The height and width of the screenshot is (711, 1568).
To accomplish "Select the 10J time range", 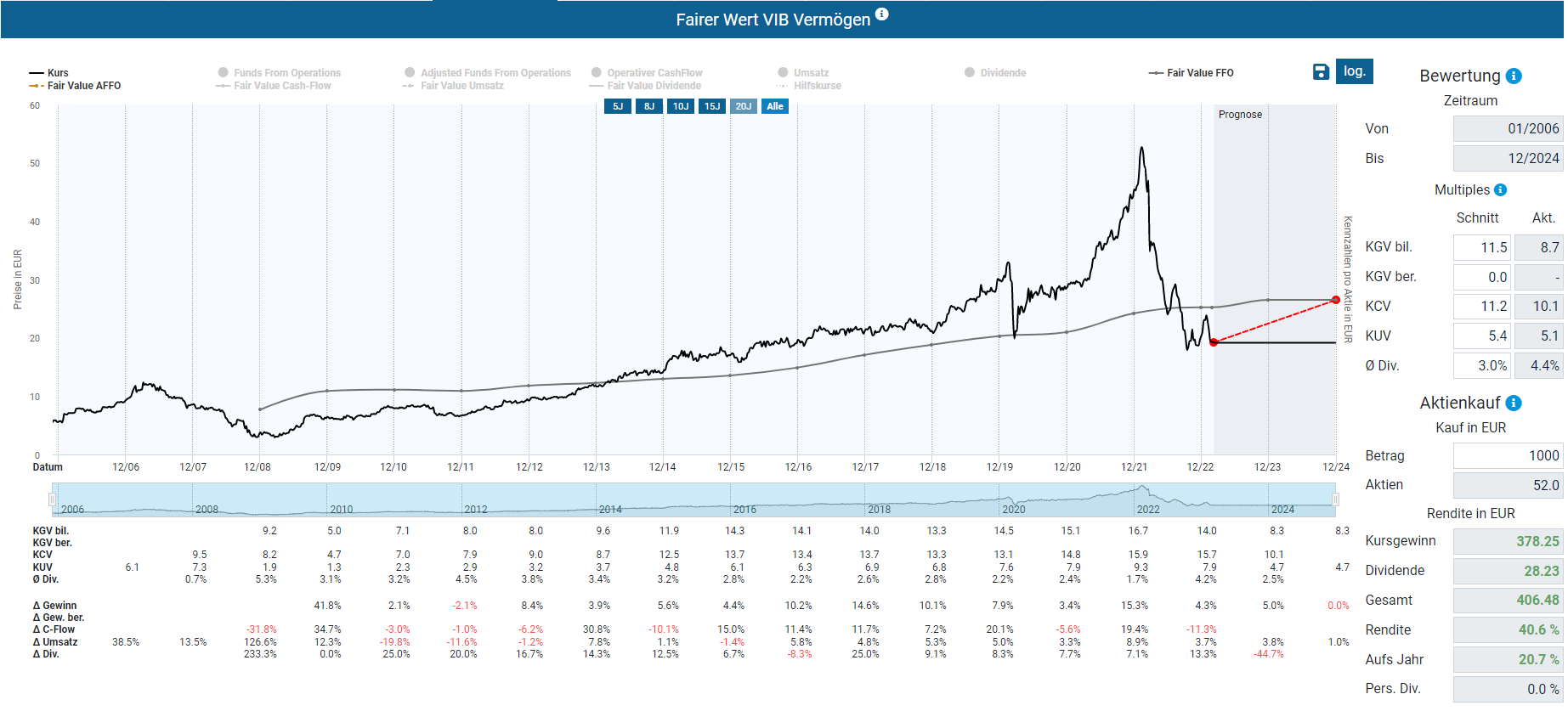I will [681, 106].
